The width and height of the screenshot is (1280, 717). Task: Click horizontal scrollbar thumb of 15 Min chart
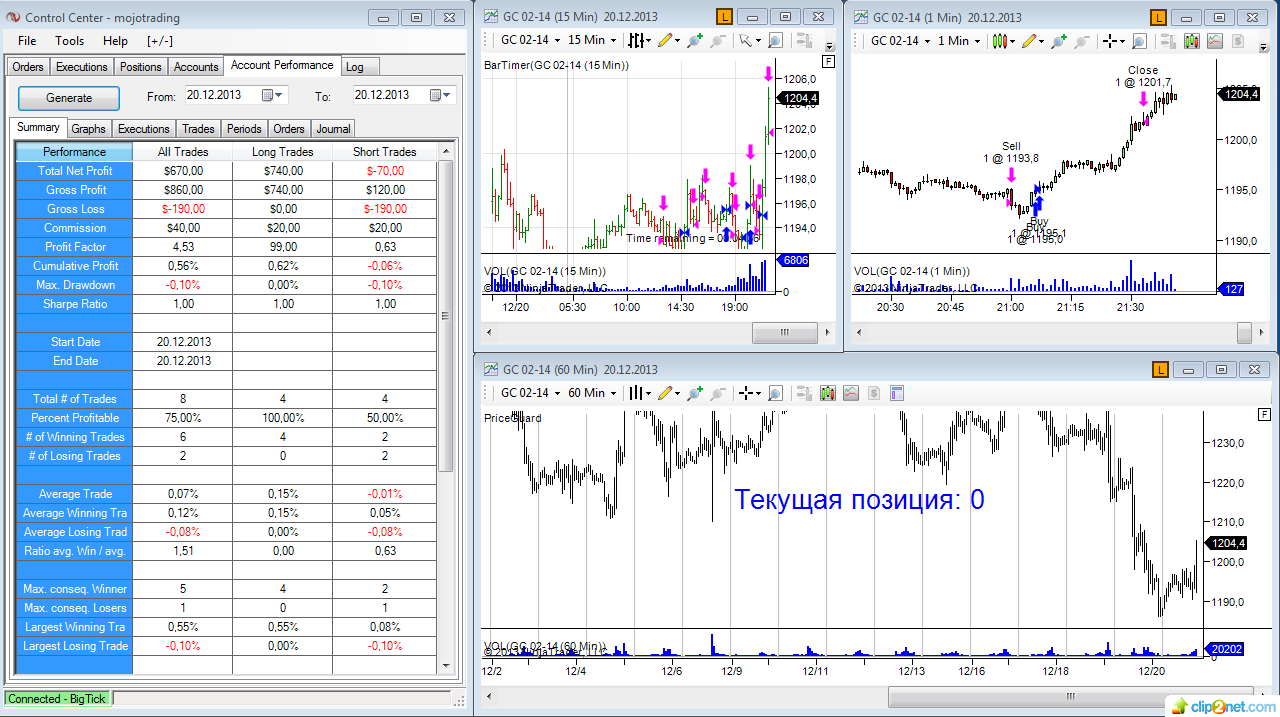(785, 333)
